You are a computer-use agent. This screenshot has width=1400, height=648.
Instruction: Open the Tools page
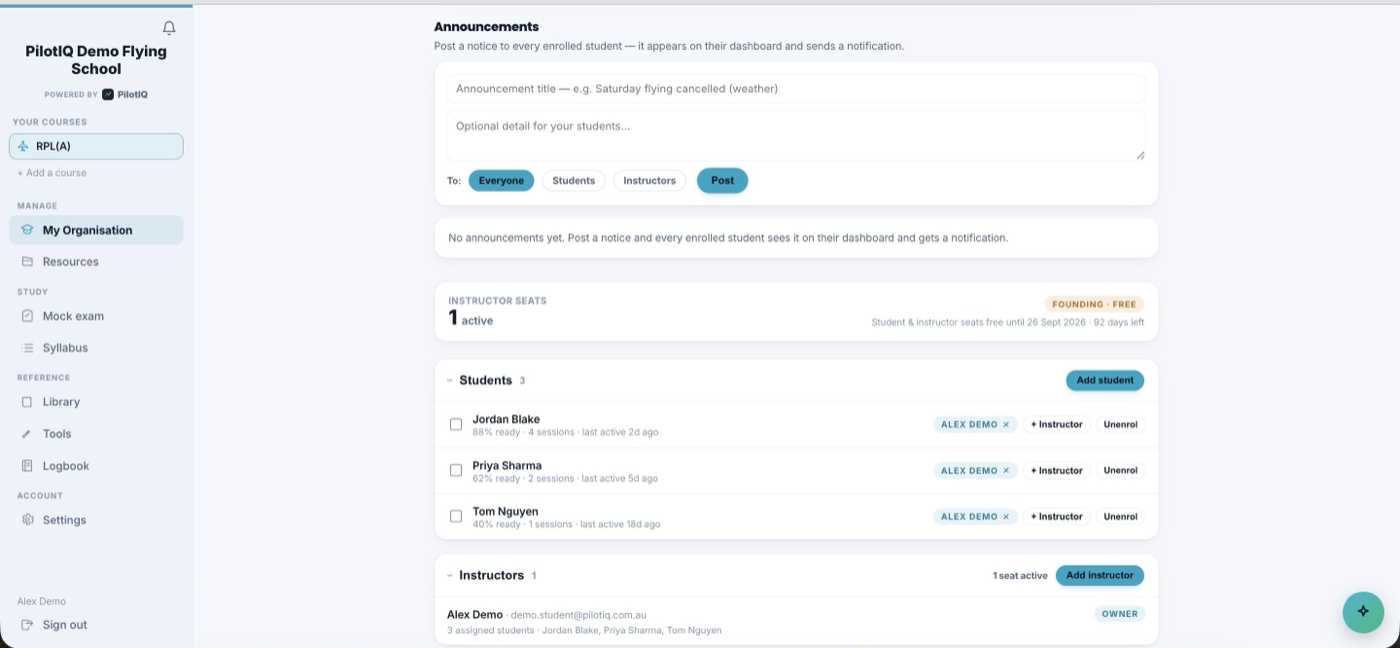tap(96, 434)
